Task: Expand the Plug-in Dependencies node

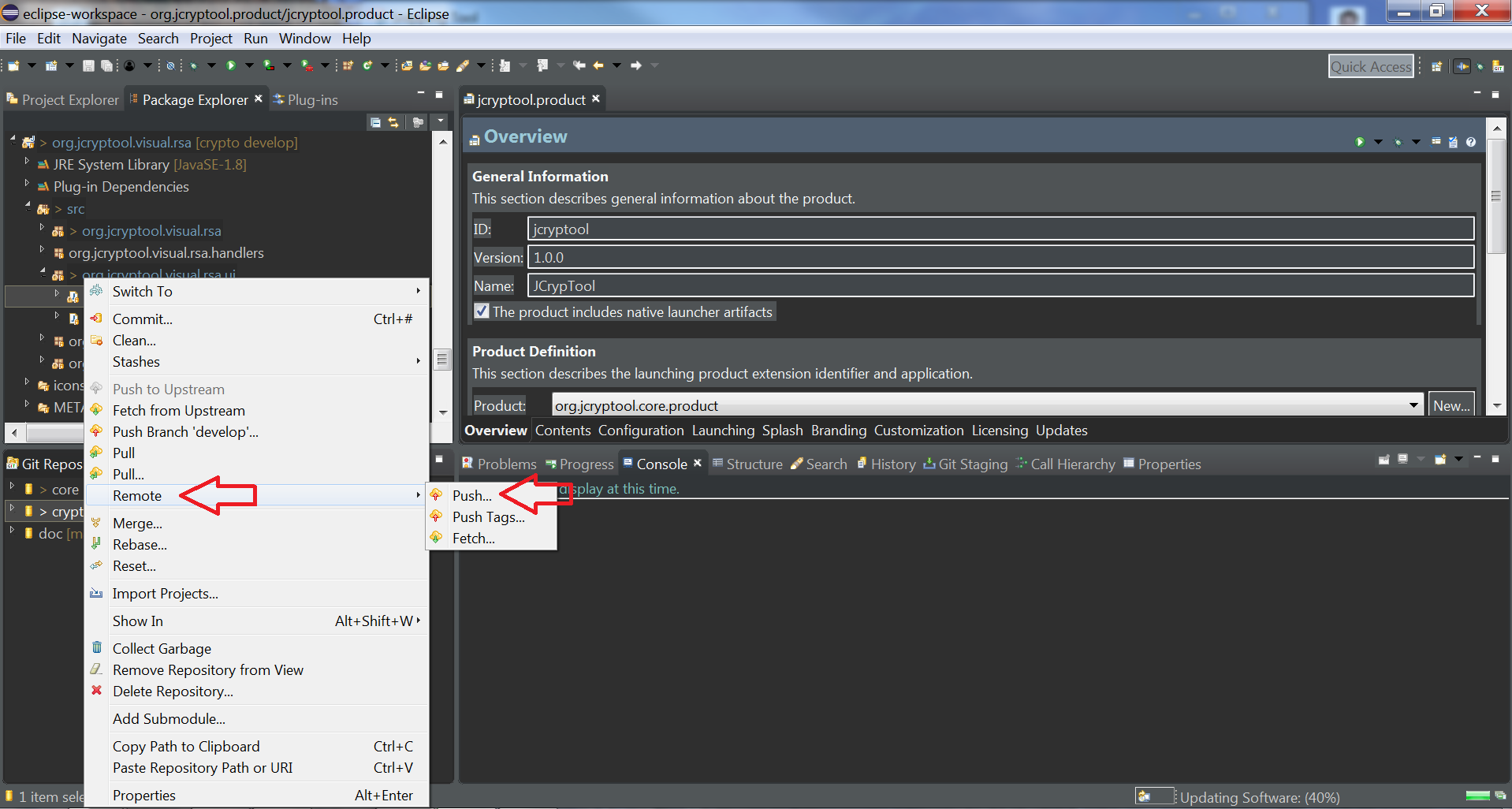Action: pos(26,184)
